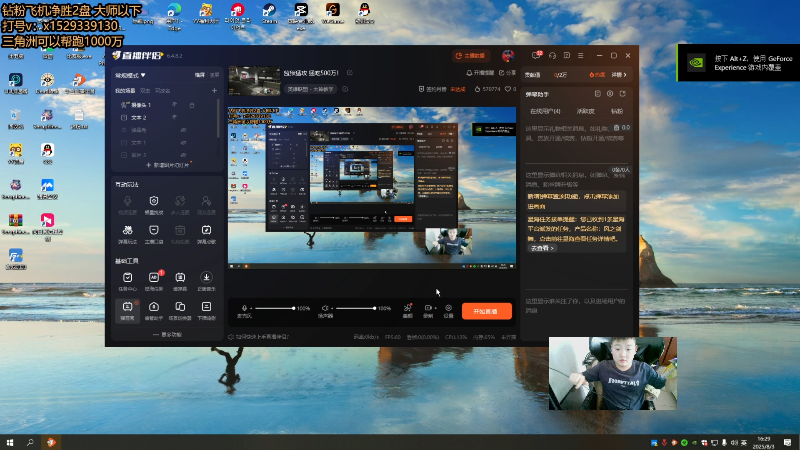
Task: Select the webcam overlay inside the preview
Action: 448,241
